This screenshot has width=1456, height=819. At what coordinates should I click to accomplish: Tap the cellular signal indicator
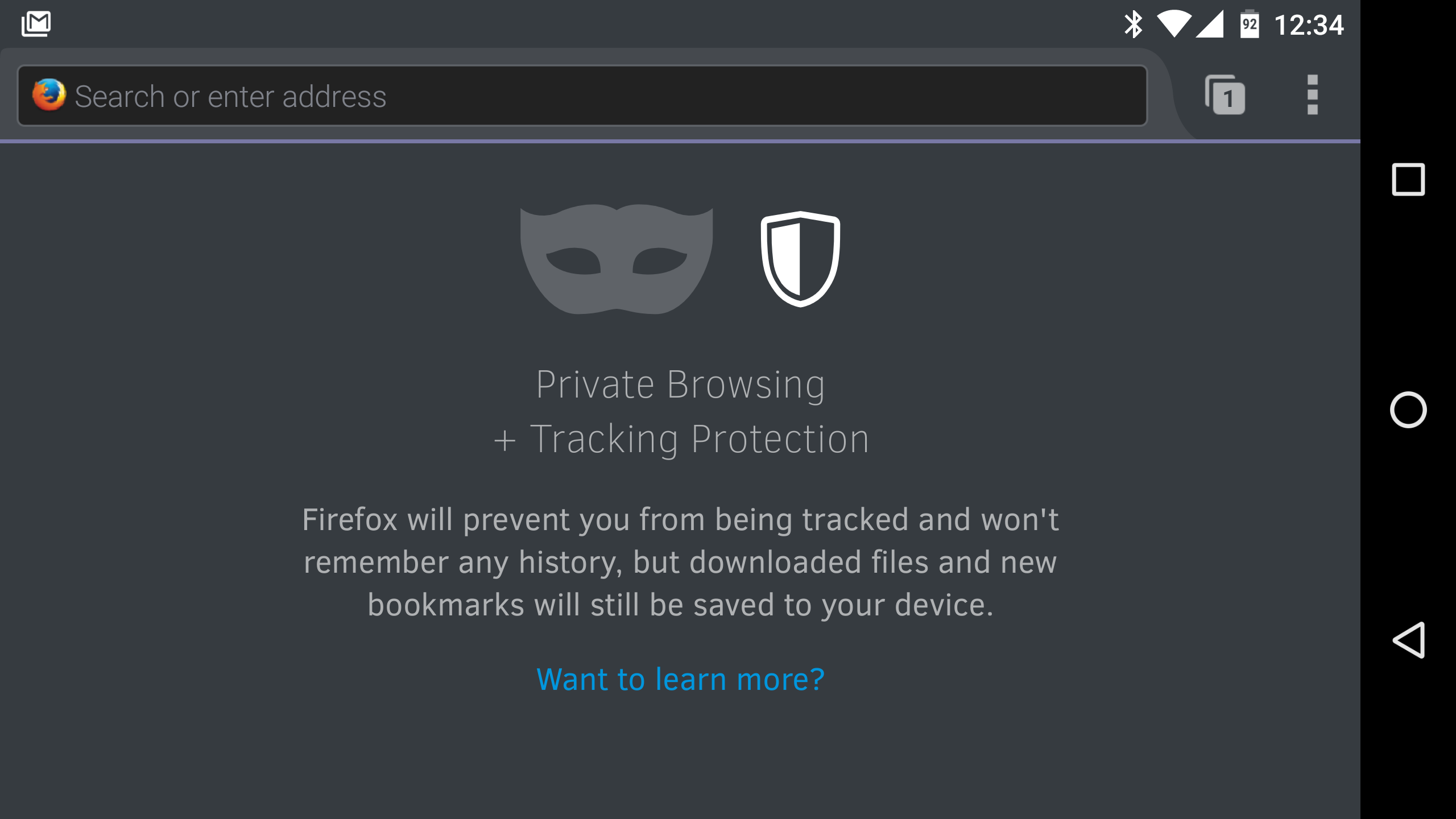pos(1210,24)
